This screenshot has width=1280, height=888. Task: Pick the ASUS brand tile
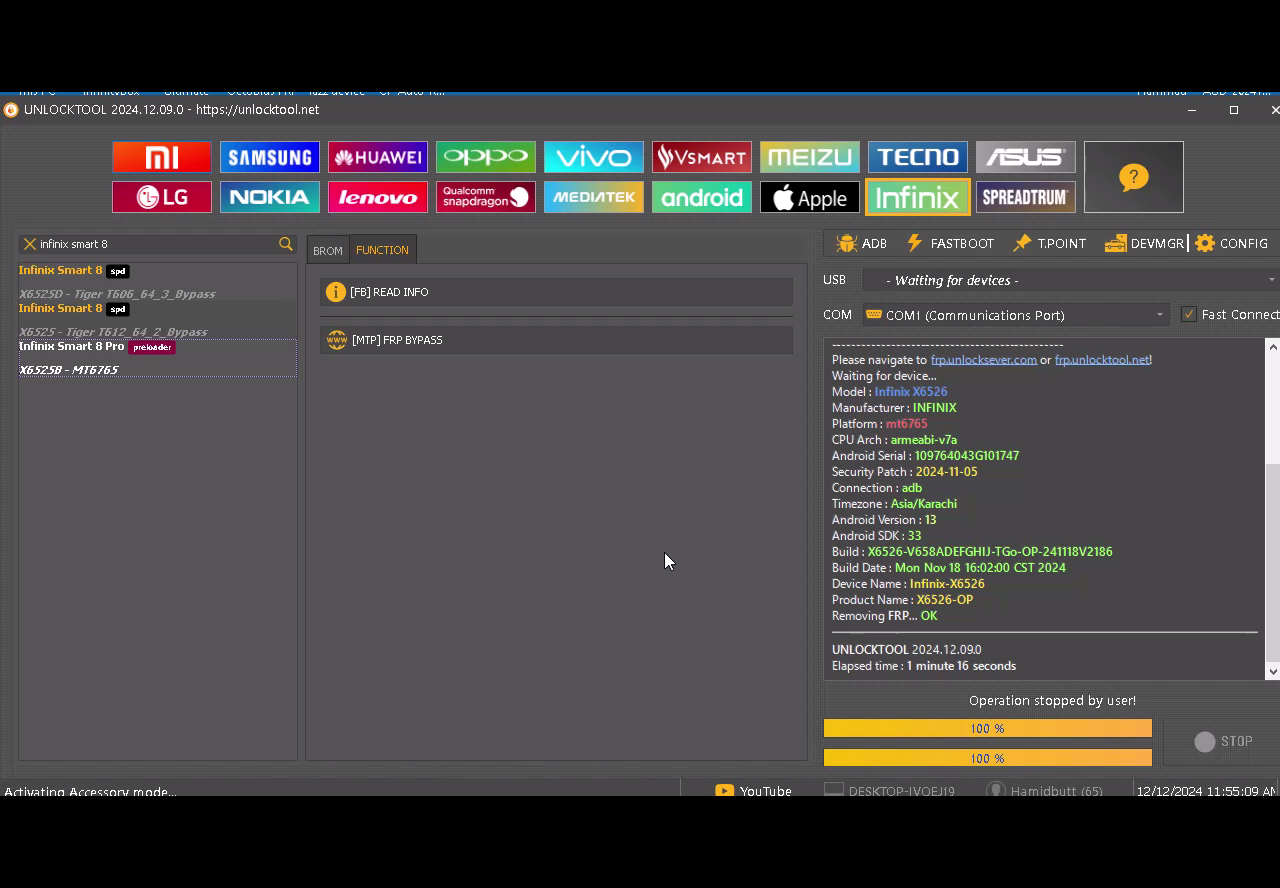[x=1026, y=157]
